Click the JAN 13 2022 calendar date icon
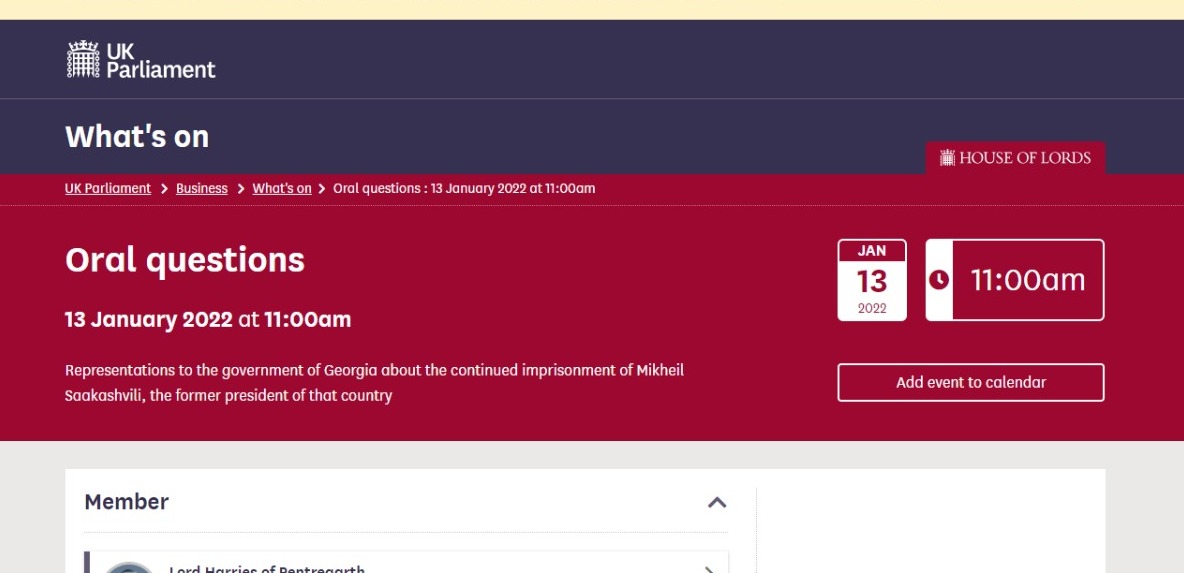The height and width of the screenshot is (573, 1184). 872,280
